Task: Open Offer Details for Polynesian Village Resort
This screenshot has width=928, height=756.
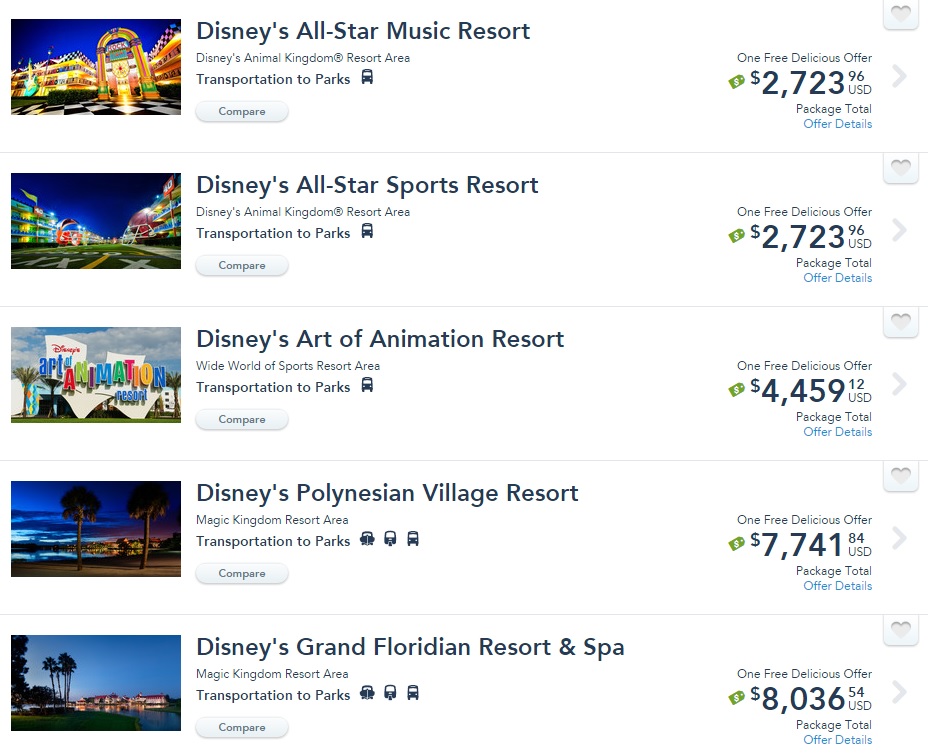Action: pos(837,585)
